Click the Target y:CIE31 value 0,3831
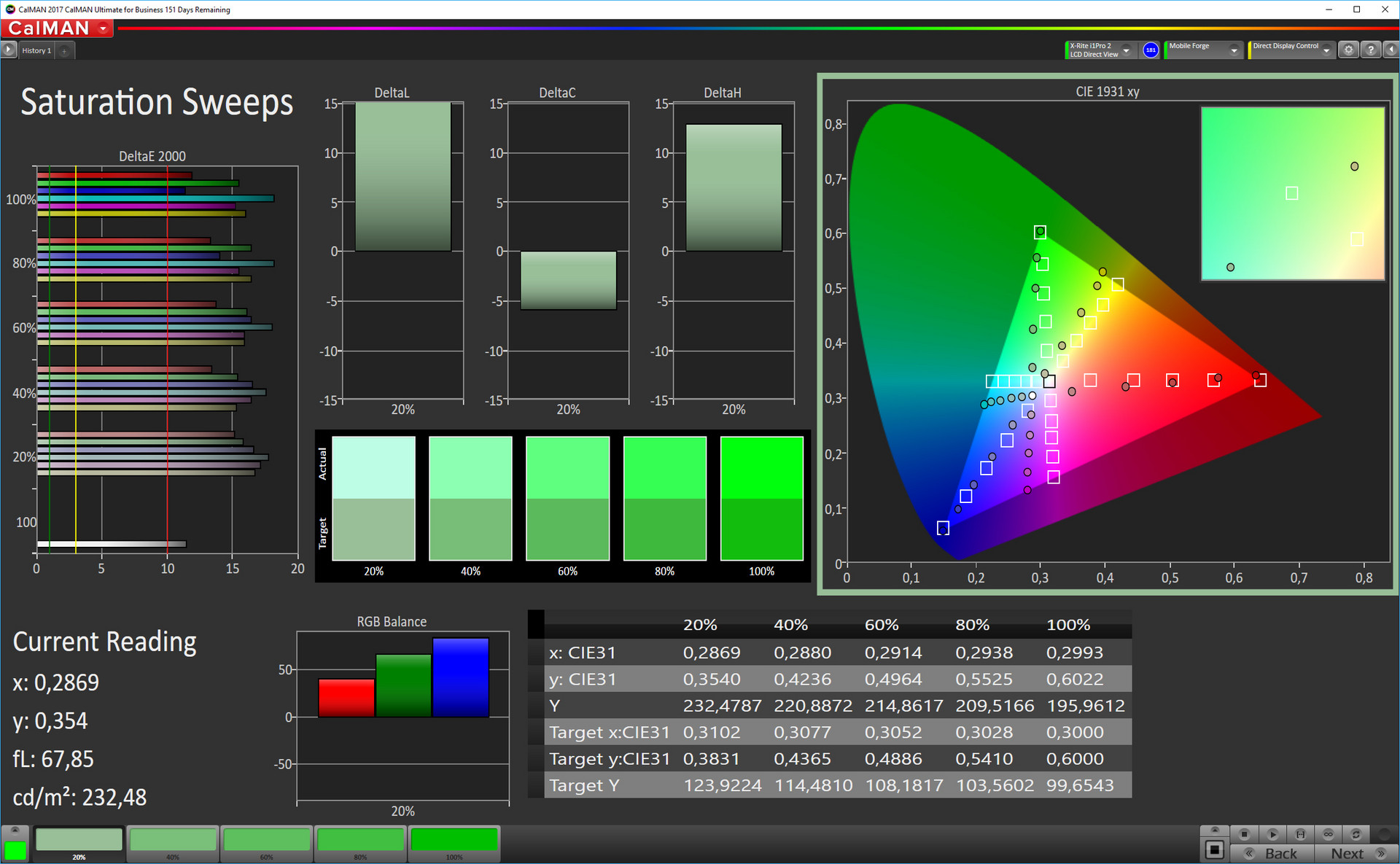 pos(711,759)
